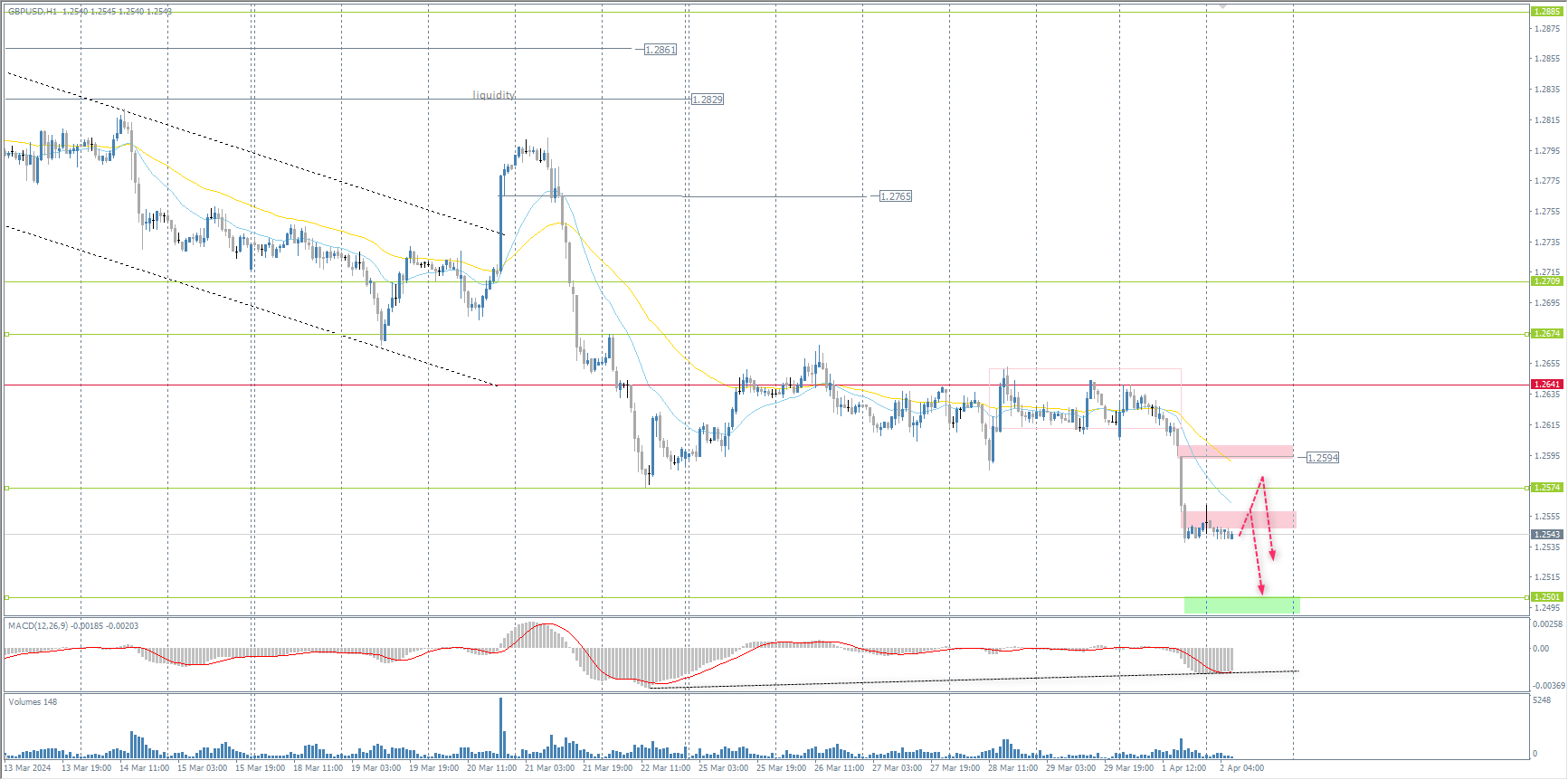Image resolution: width=1568 pixels, height=780 pixels.
Task: Click the 1.2594 price level label
Action: 1323,458
